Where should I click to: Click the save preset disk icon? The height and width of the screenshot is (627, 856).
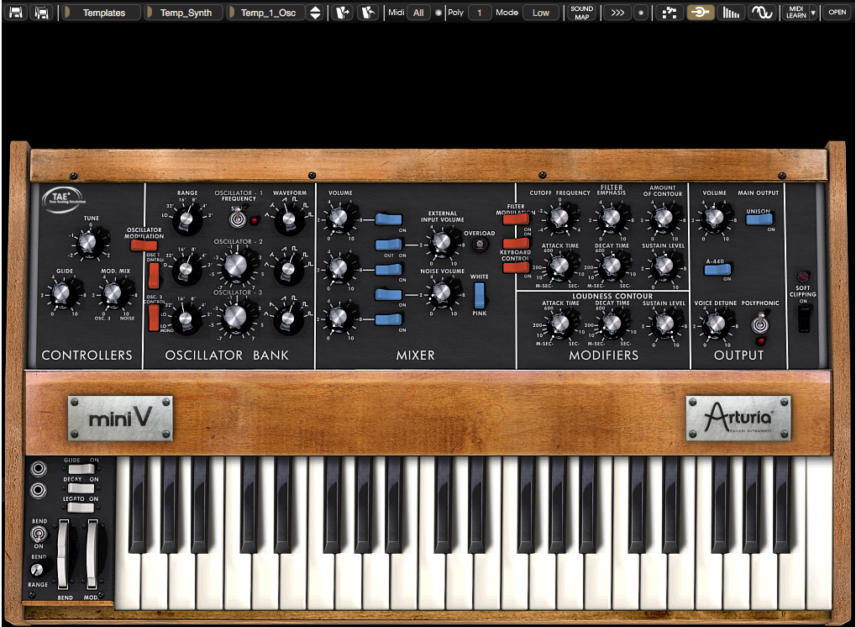[16, 12]
